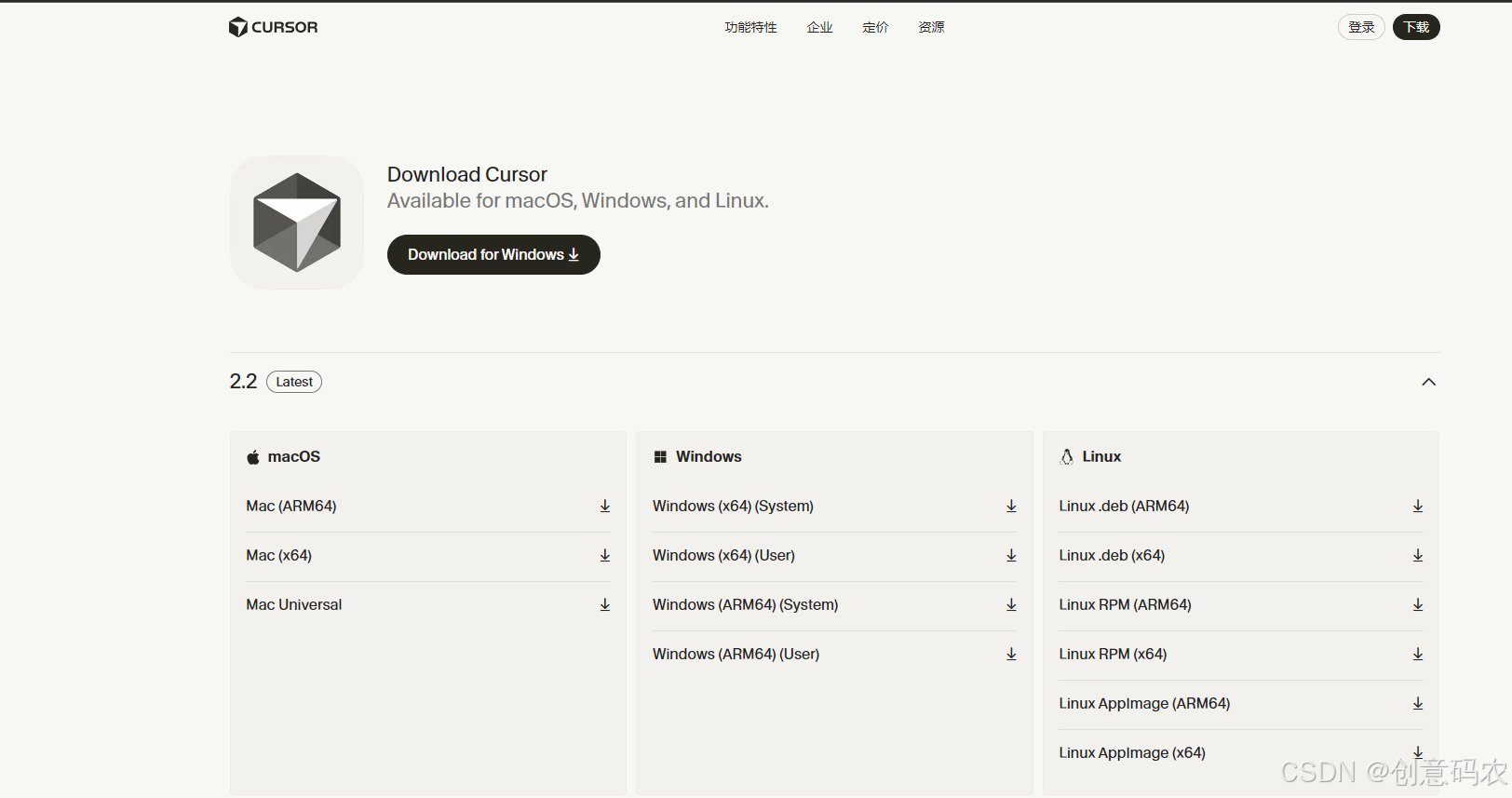This screenshot has height=798, width=1512.
Task: Click the macOS section heading
Action: coord(294,456)
